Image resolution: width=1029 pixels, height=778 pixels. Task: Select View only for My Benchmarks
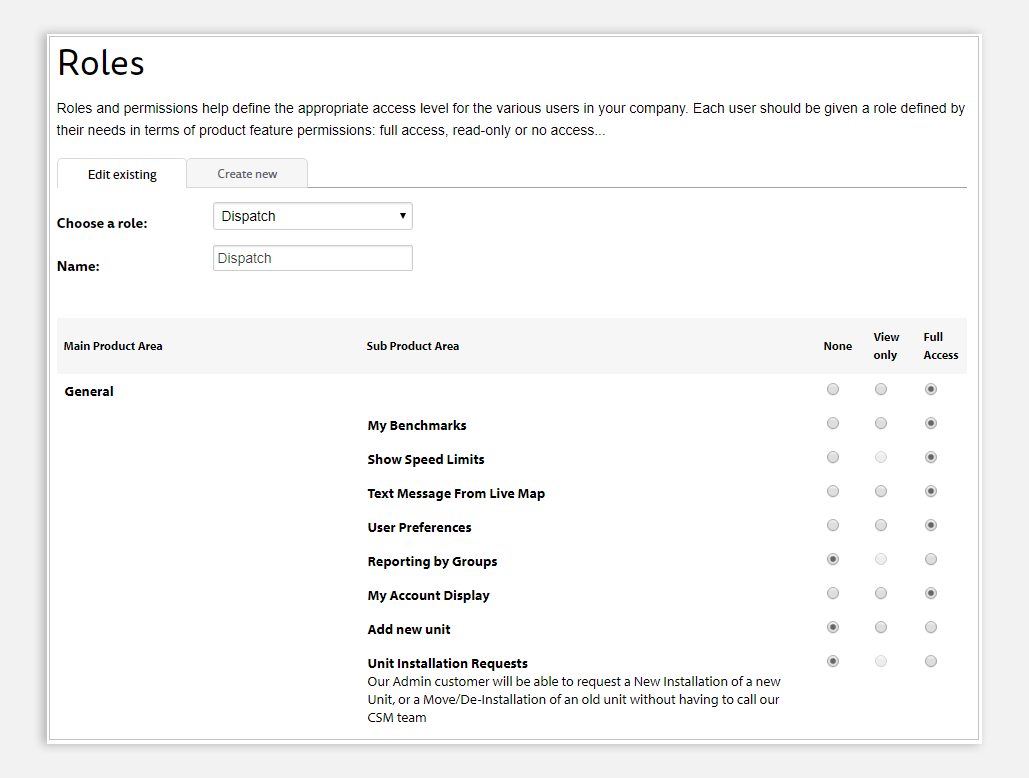(x=881, y=423)
